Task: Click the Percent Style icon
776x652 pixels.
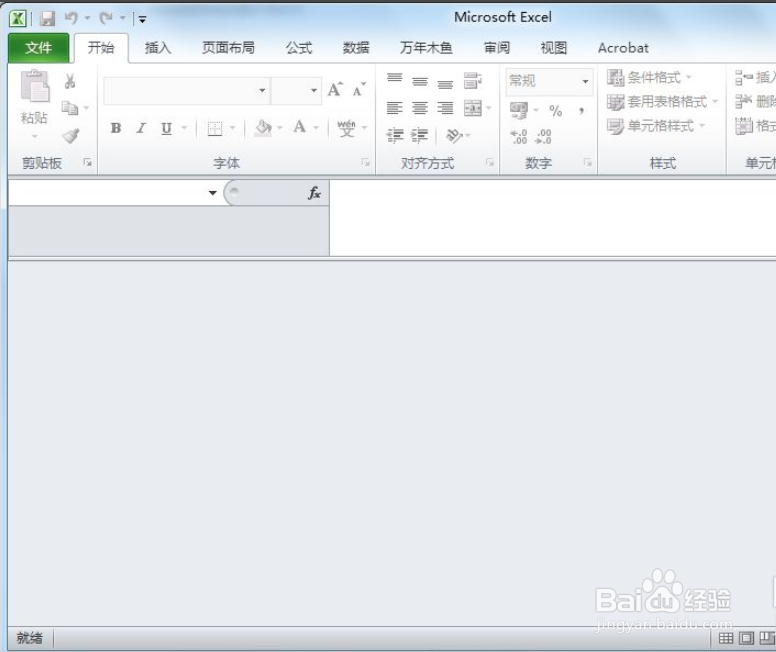Action: coord(556,110)
